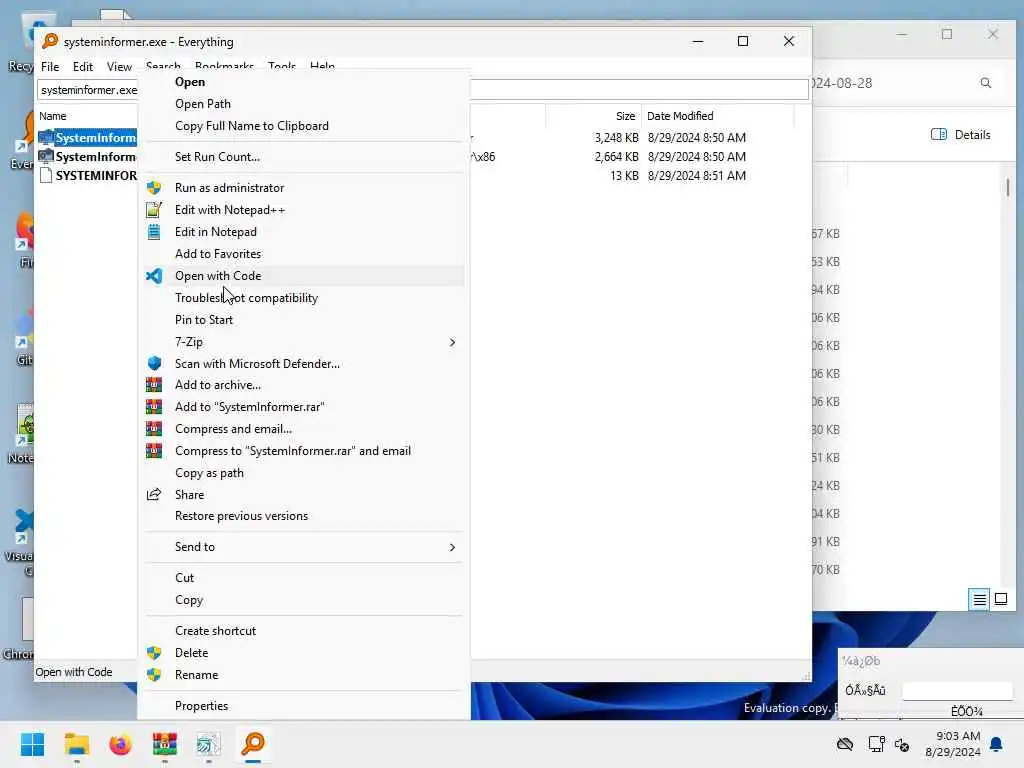
Task: Click WinRAR icon beside Compress and email
Action: coord(154,429)
